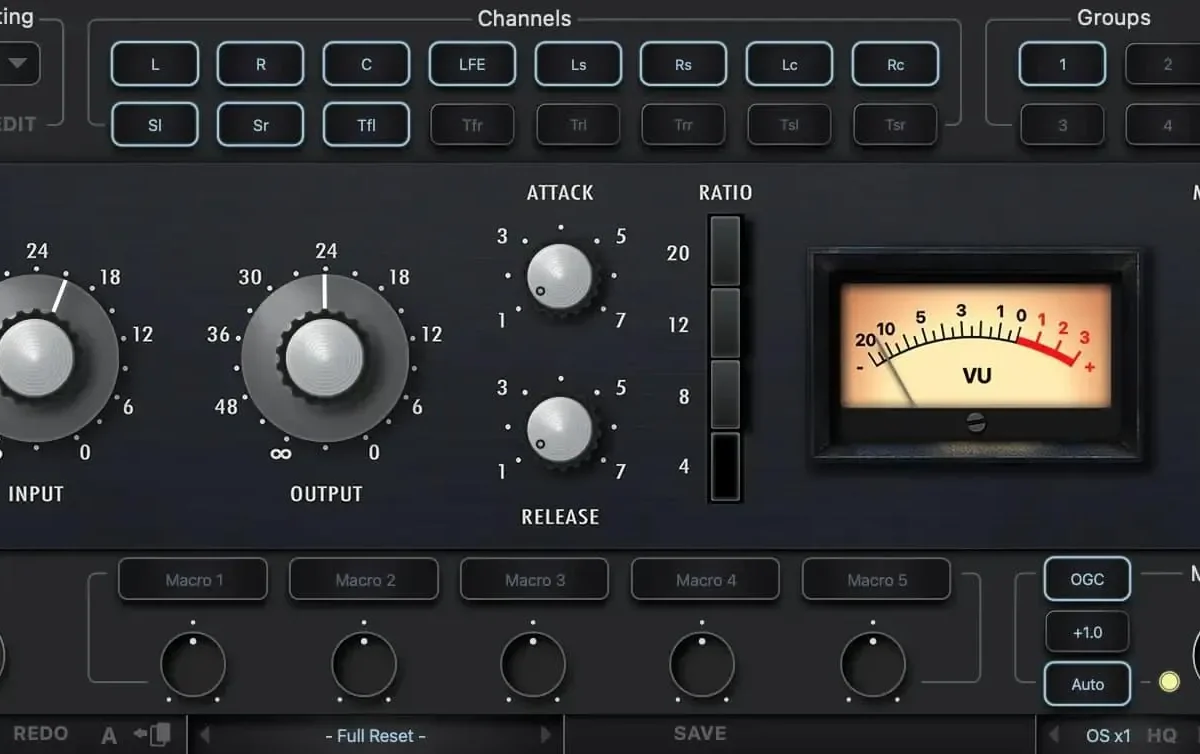This screenshot has height=754, width=1200.
Task: Toggle the R channel
Action: 261,64
